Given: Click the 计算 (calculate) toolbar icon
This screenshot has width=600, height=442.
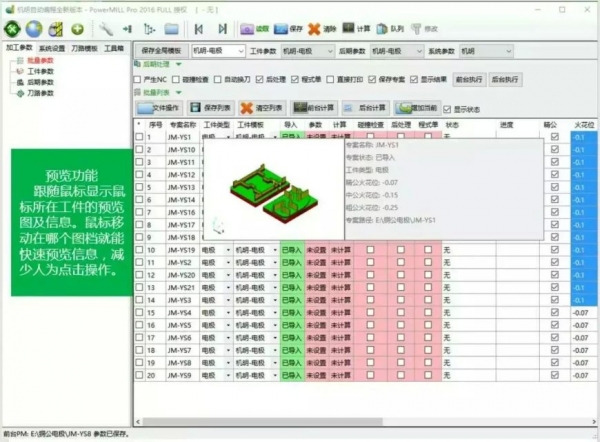Looking at the screenshot, I should [x=356, y=29].
